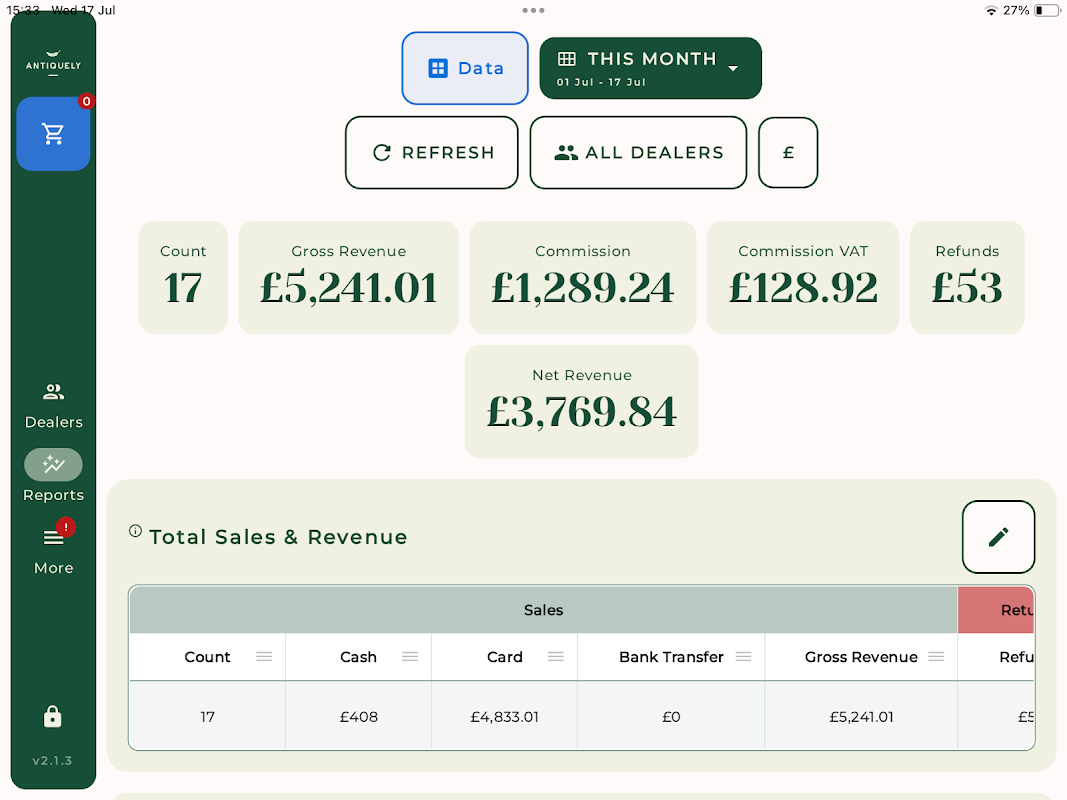Image resolution: width=1067 pixels, height=800 pixels.
Task: Click the Antiquely logo
Action: click(53, 61)
